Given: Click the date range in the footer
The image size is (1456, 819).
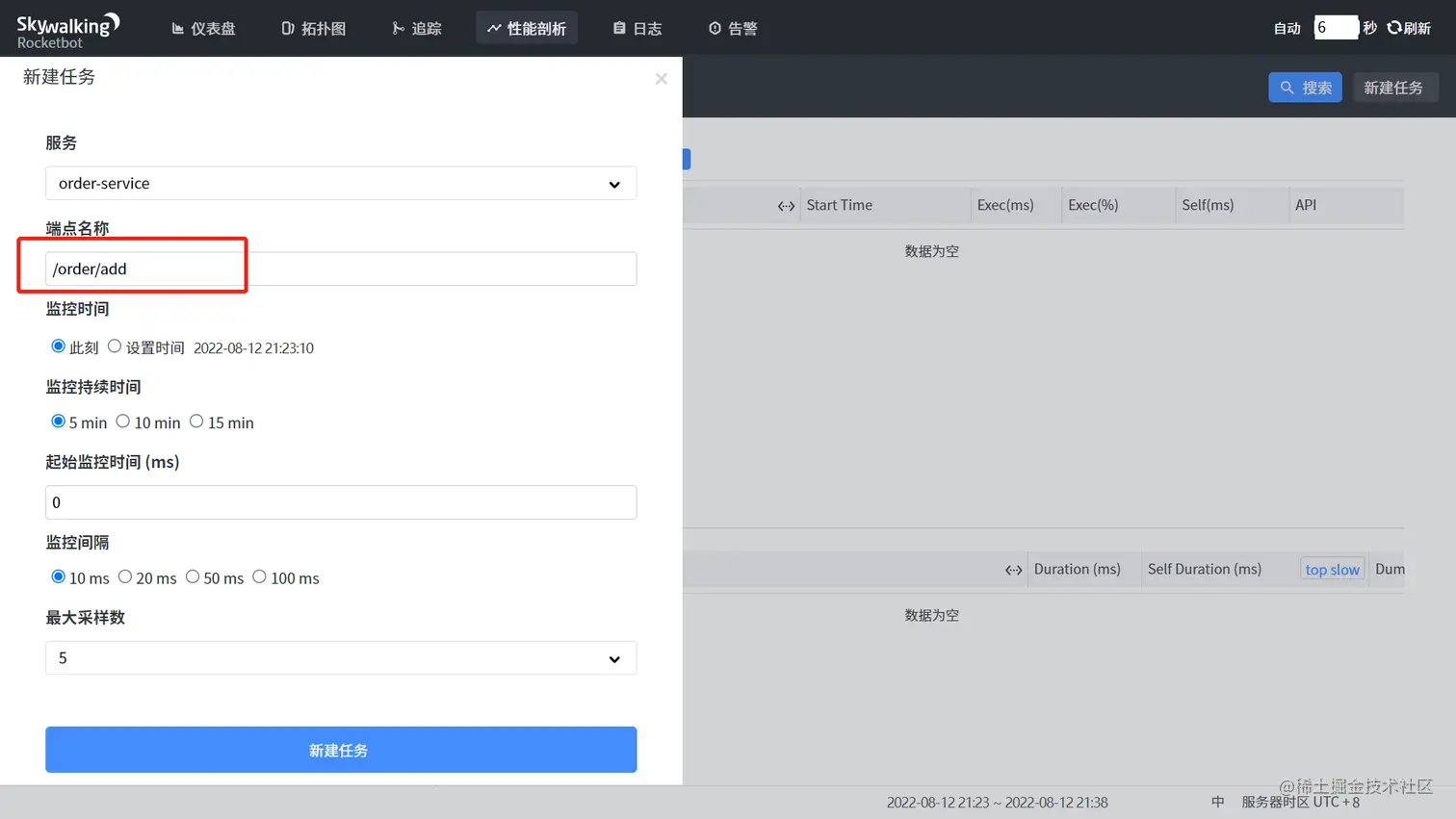Looking at the screenshot, I should 998,803.
